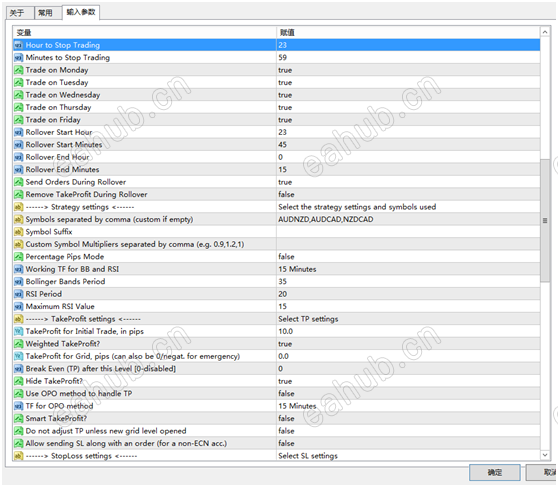Image resolution: width=558 pixels, height=487 pixels.
Task: Click the Bollinger Bands Period value 35
Action: pyautogui.click(x=408, y=282)
